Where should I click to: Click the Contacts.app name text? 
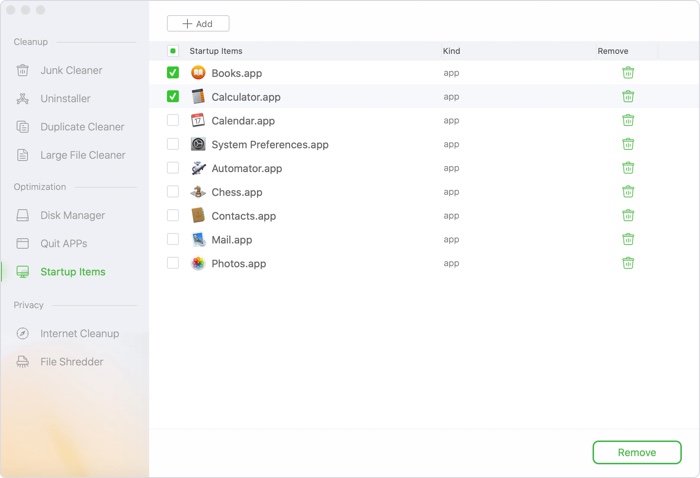[243, 216]
